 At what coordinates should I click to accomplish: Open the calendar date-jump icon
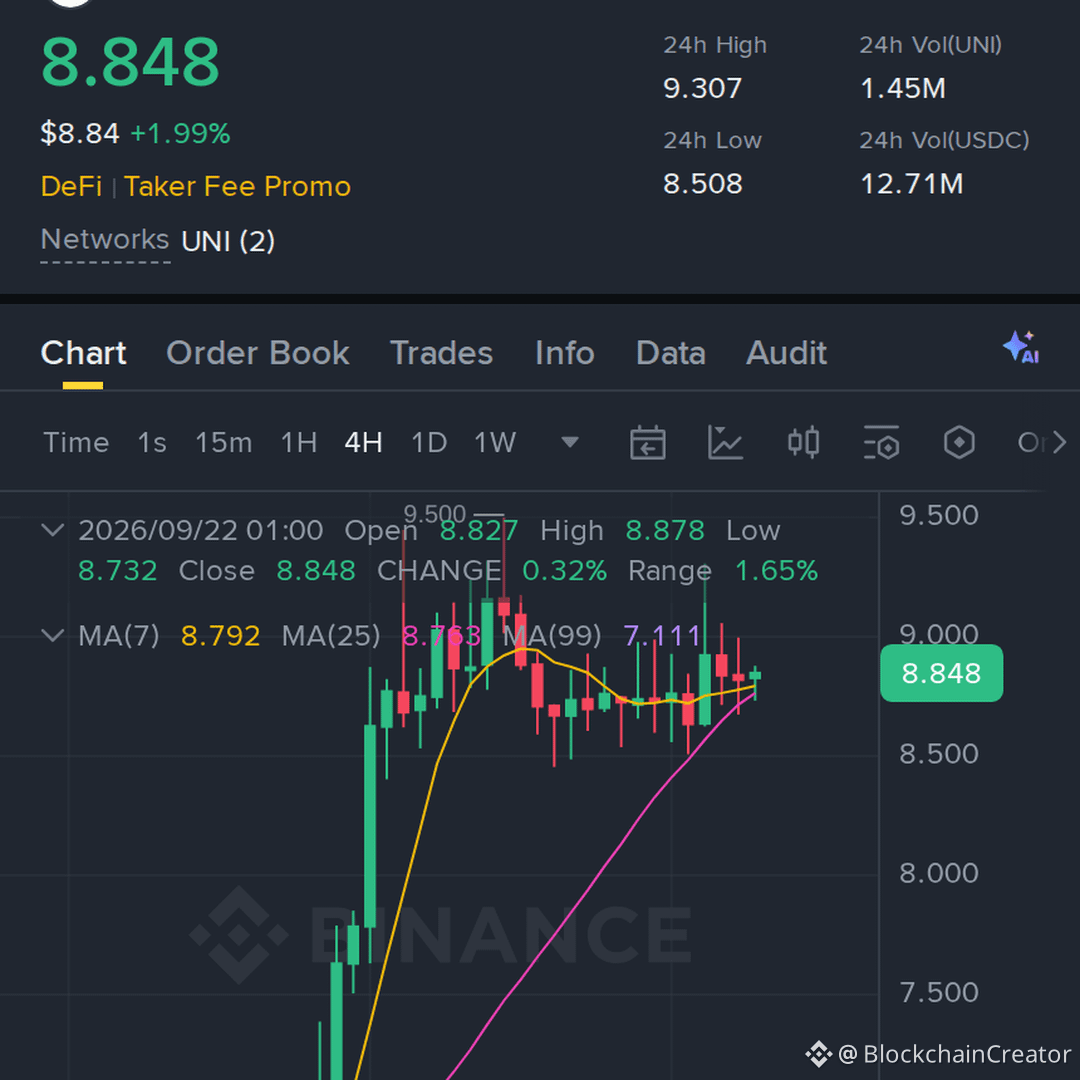(647, 442)
